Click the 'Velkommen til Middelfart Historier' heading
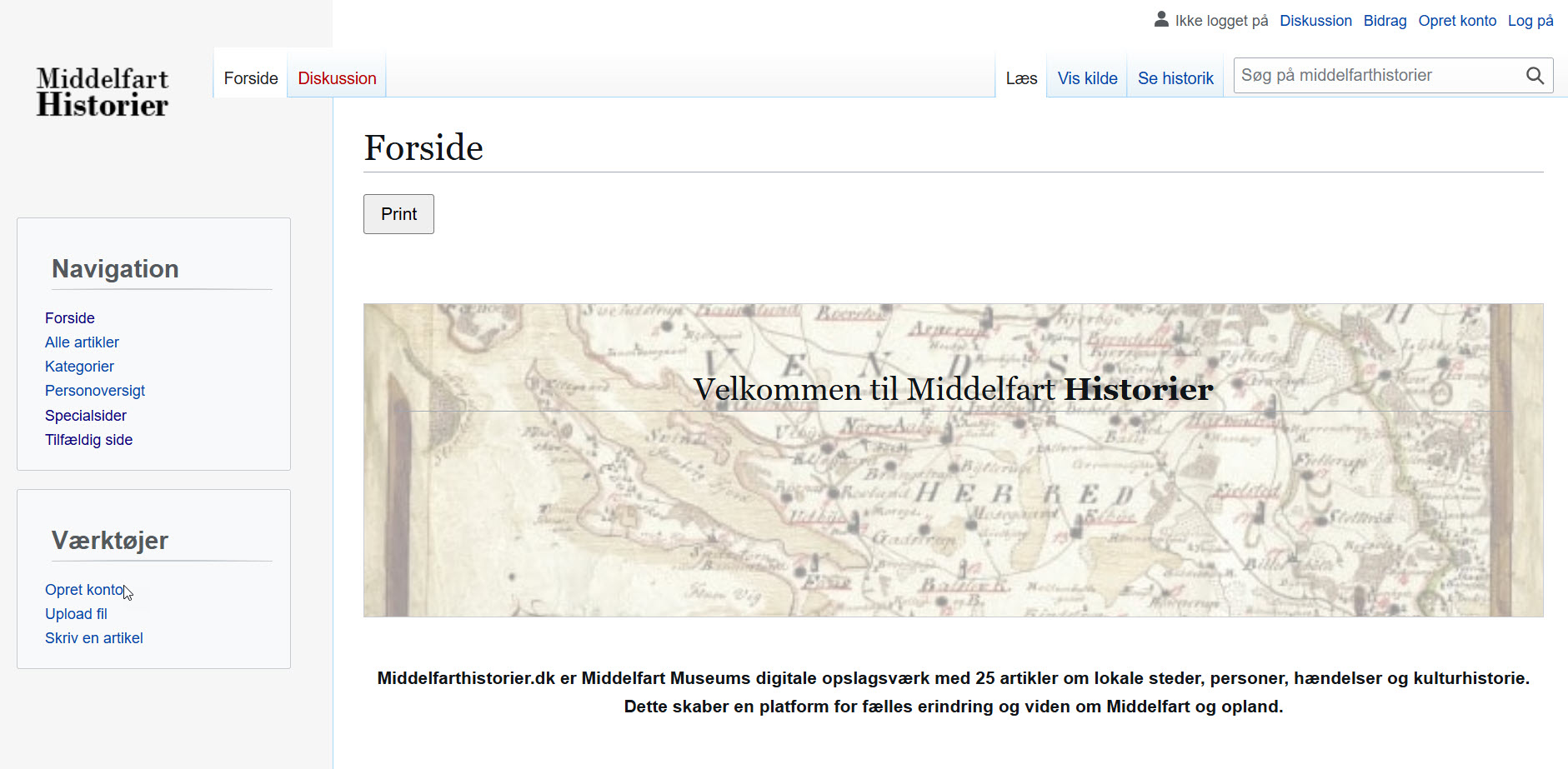The width and height of the screenshot is (1568, 769). [x=953, y=389]
